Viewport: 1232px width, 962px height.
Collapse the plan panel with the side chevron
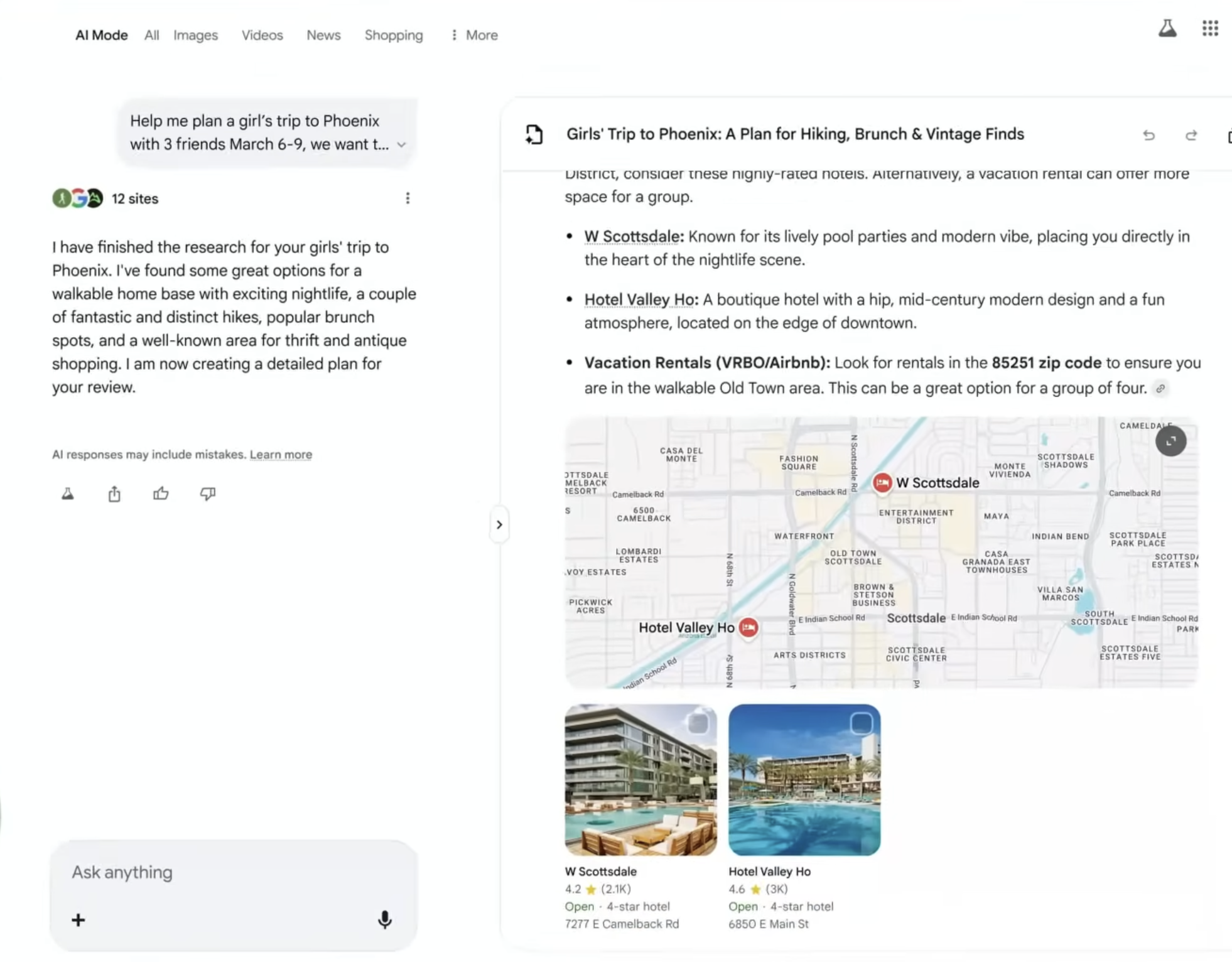click(499, 524)
